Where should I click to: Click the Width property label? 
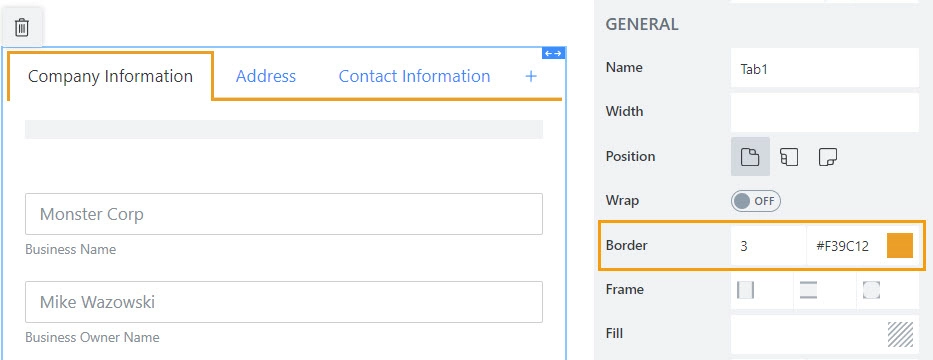pos(624,111)
